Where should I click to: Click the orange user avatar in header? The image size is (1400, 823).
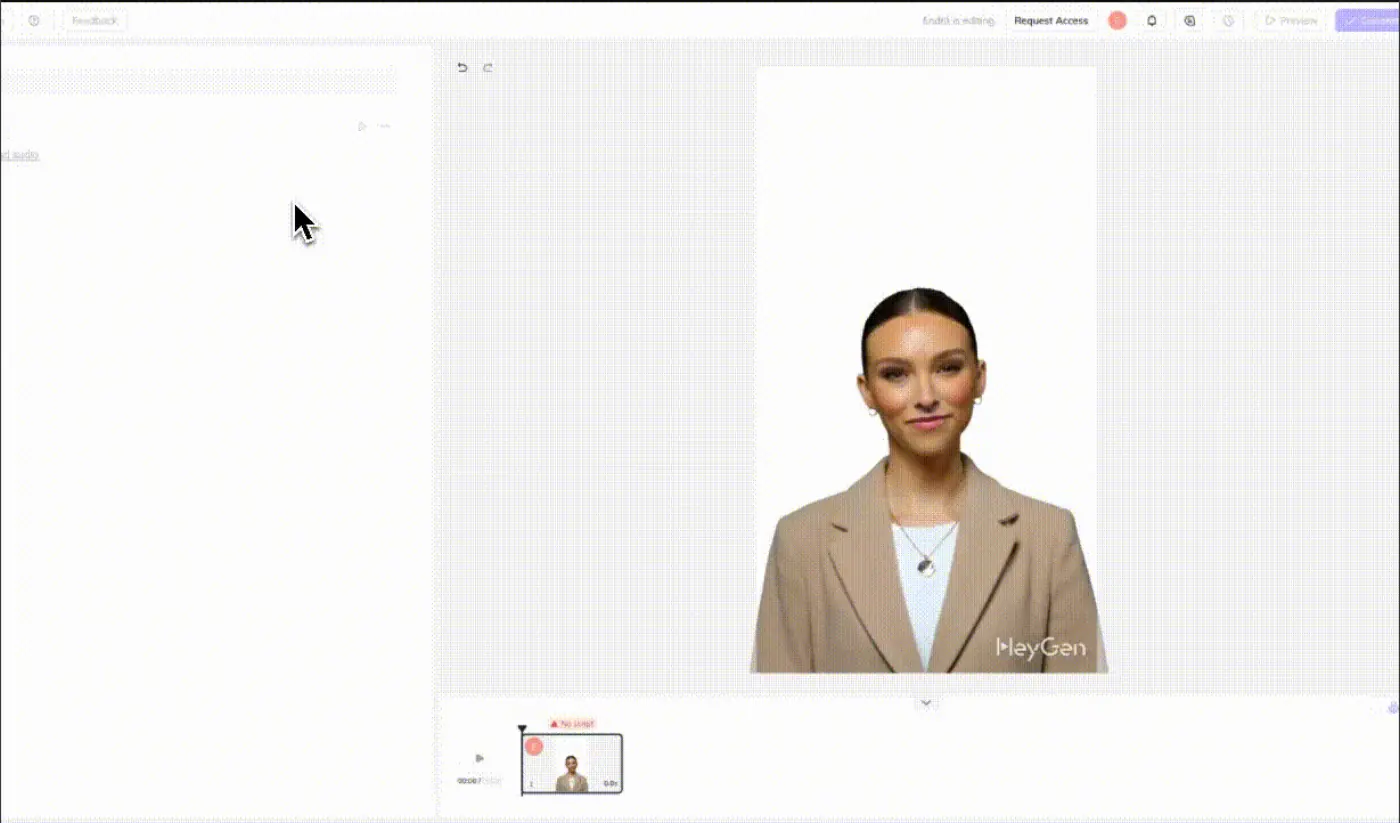[x=1117, y=21]
